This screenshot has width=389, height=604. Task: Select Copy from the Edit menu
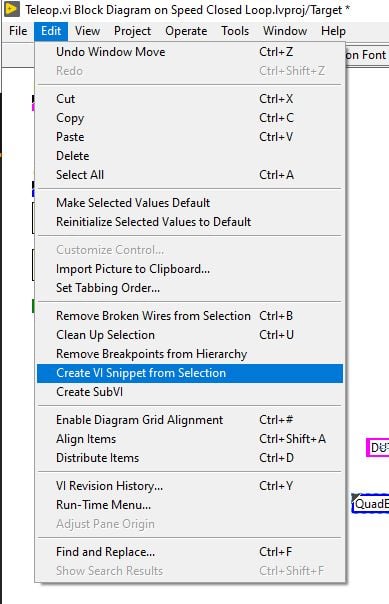(x=190, y=118)
